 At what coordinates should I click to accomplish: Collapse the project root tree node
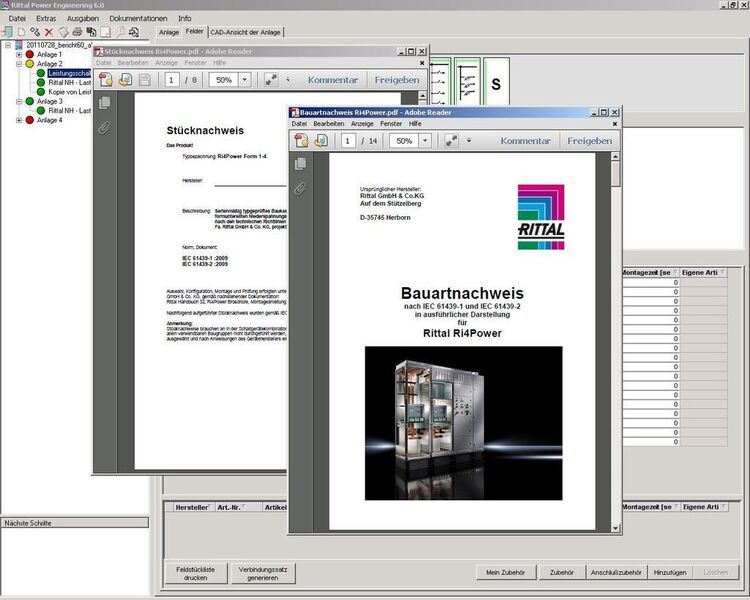[x=8, y=45]
